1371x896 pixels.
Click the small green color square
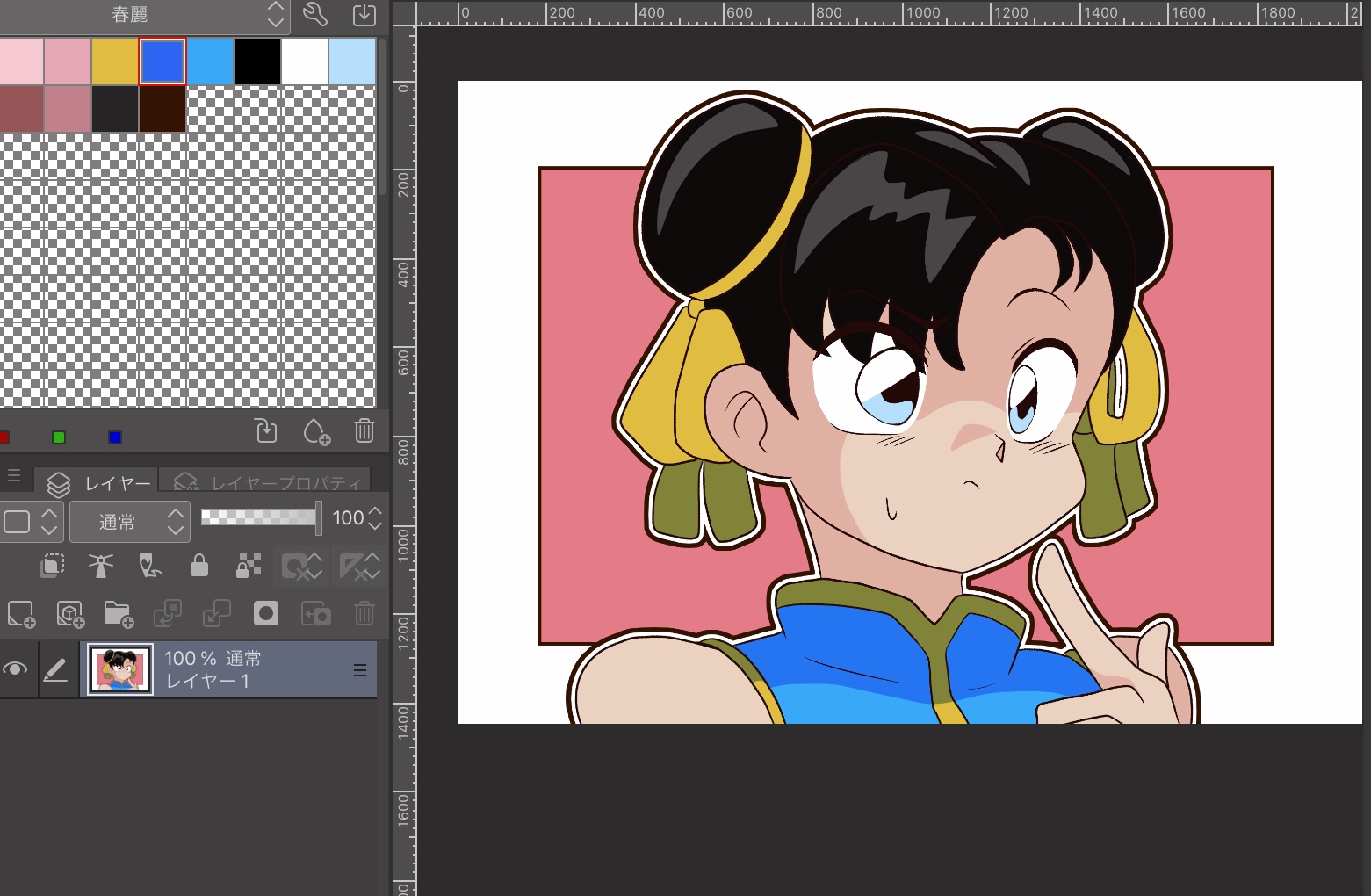[59, 437]
